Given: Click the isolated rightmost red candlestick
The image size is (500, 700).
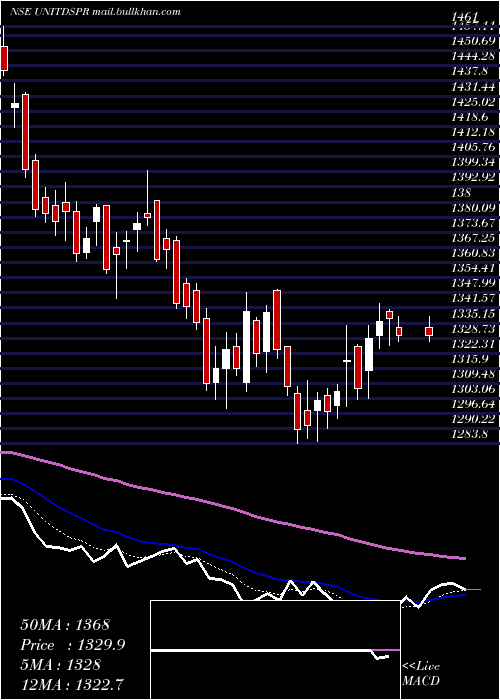Looking at the screenshot, I should [x=429, y=331].
